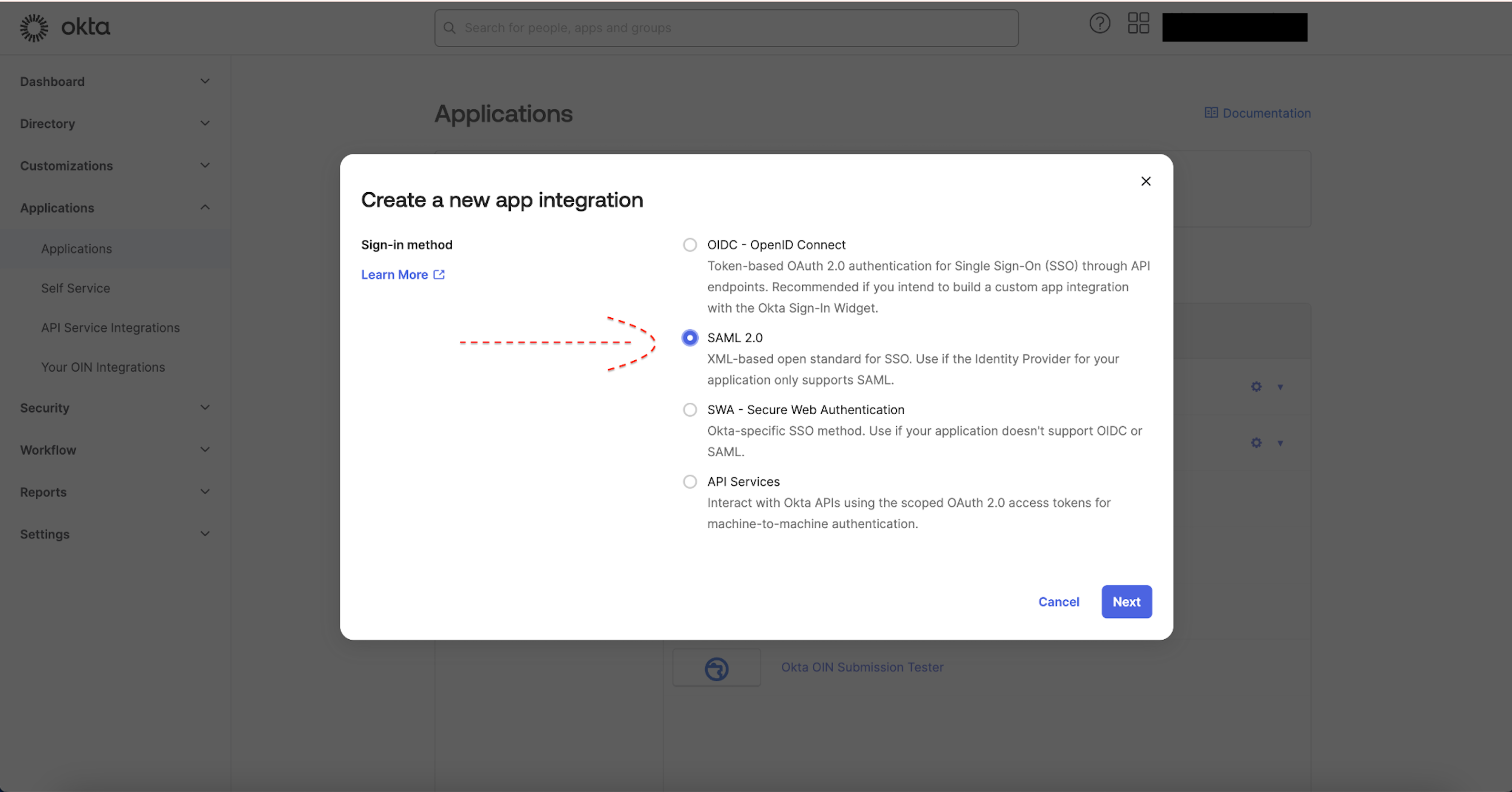Image resolution: width=1512 pixels, height=792 pixels.
Task: Expand the Reports sidebar section
Action: 115,492
